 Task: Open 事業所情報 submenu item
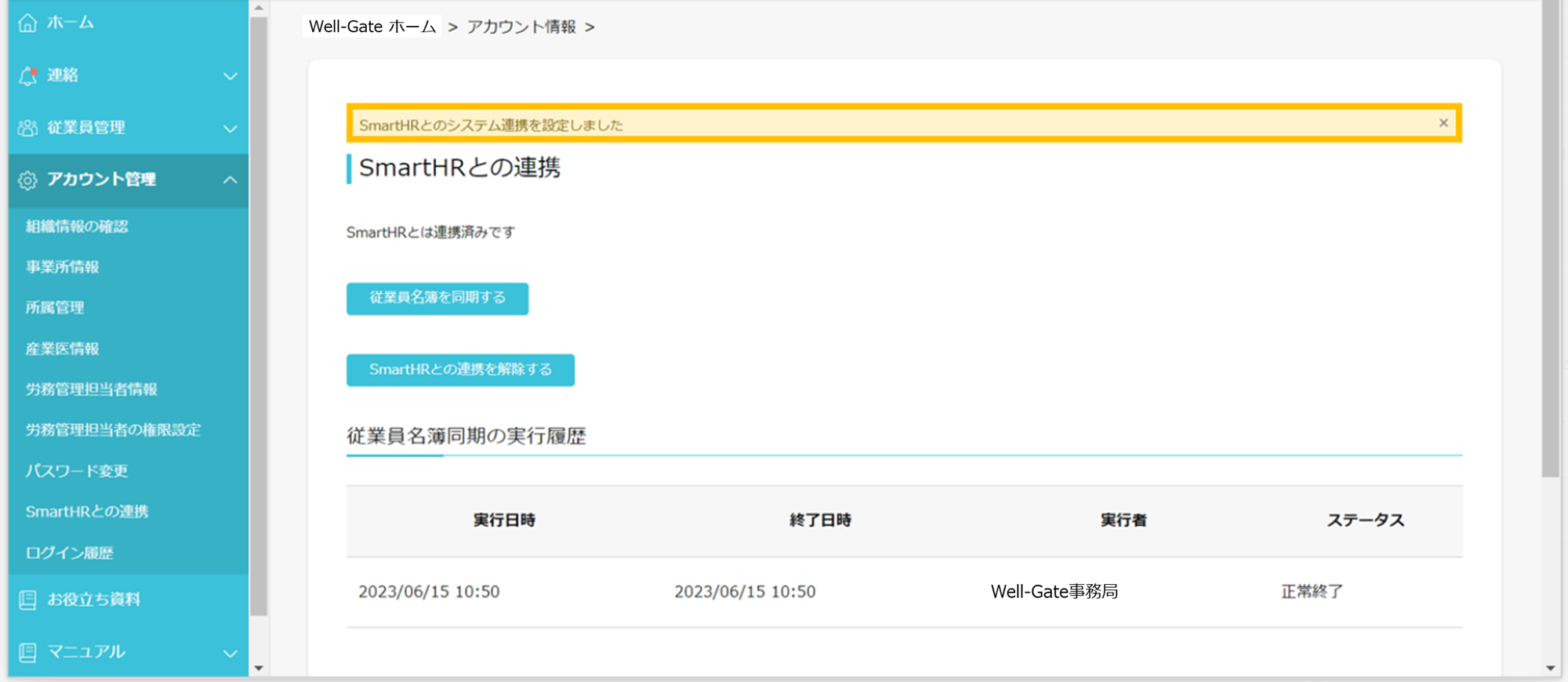[62, 267]
